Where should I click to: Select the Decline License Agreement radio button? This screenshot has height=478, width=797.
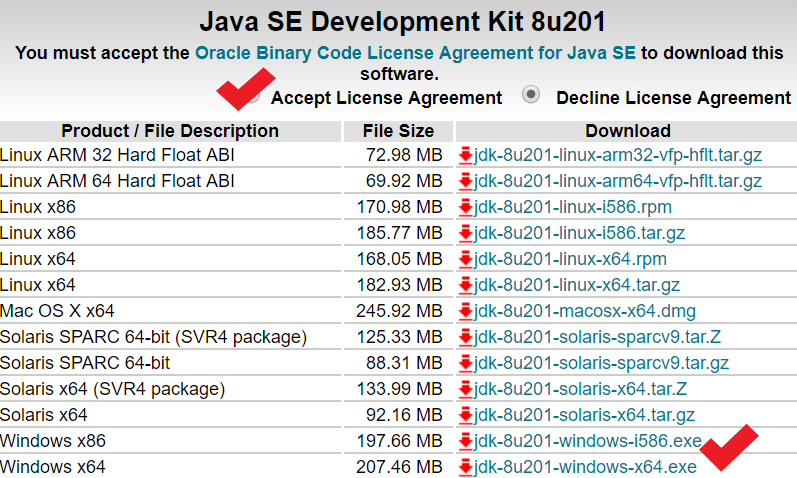(x=531, y=95)
